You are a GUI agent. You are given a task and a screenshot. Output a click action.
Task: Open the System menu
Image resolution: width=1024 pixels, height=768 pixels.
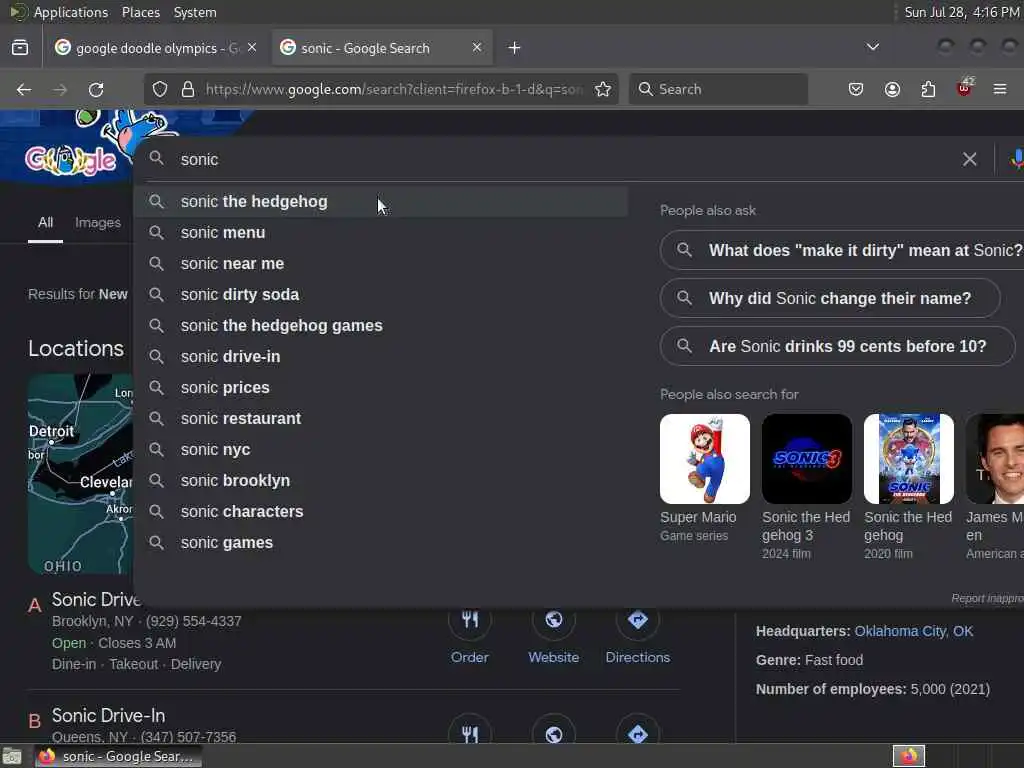195,12
